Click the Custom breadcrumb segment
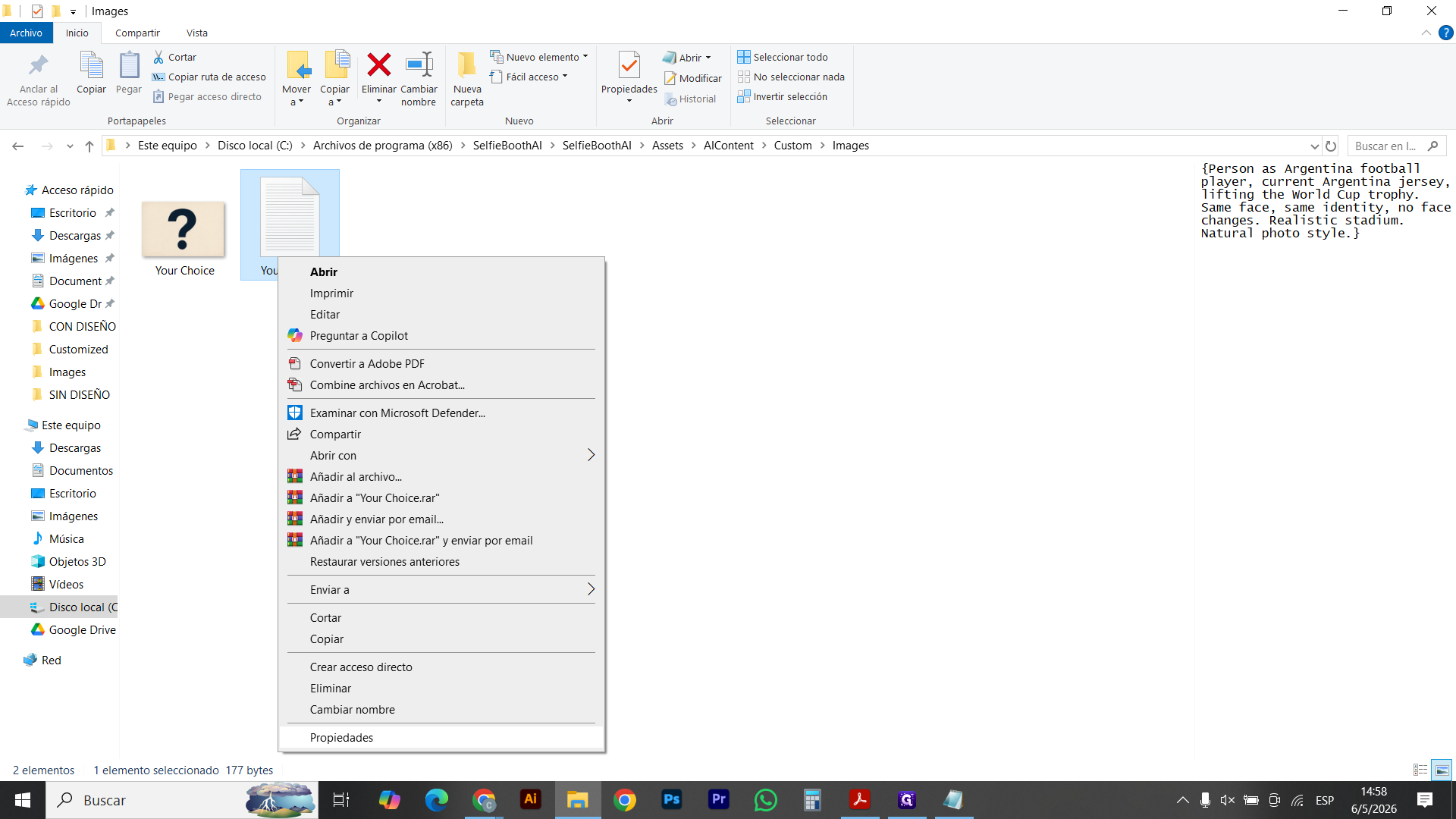This screenshot has height=819, width=1456. 792,146
